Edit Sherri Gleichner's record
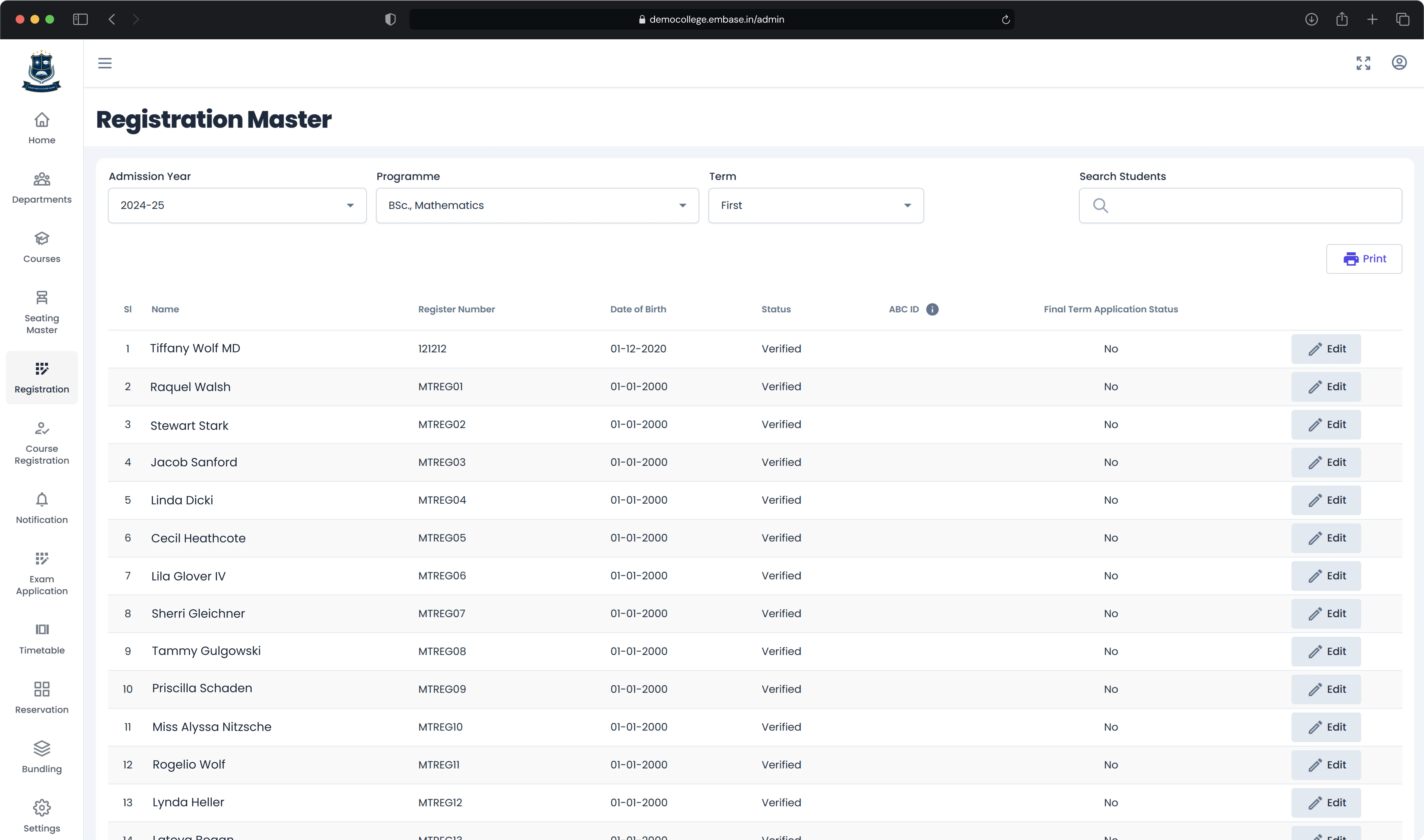This screenshot has height=840, width=1424. pyautogui.click(x=1326, y=614)
